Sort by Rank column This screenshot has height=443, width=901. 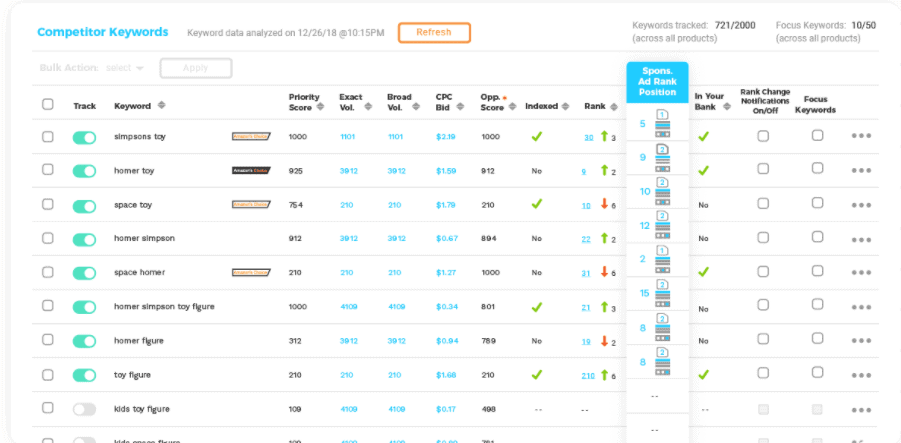point(614,106)
